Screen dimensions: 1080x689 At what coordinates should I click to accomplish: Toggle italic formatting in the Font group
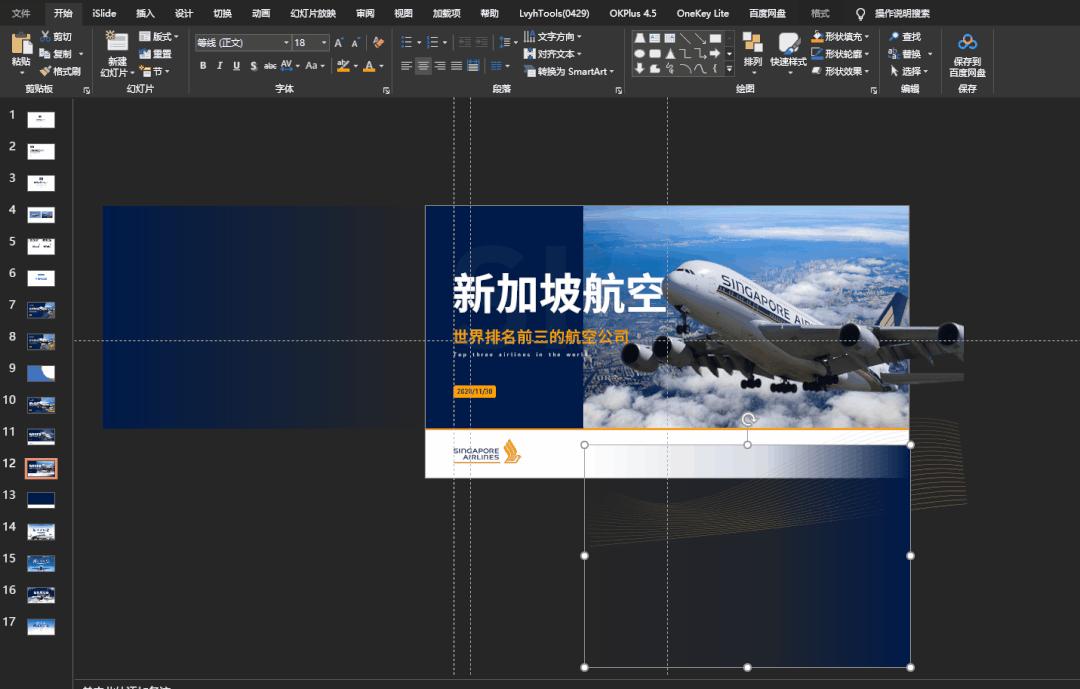(x=219, y=65)
